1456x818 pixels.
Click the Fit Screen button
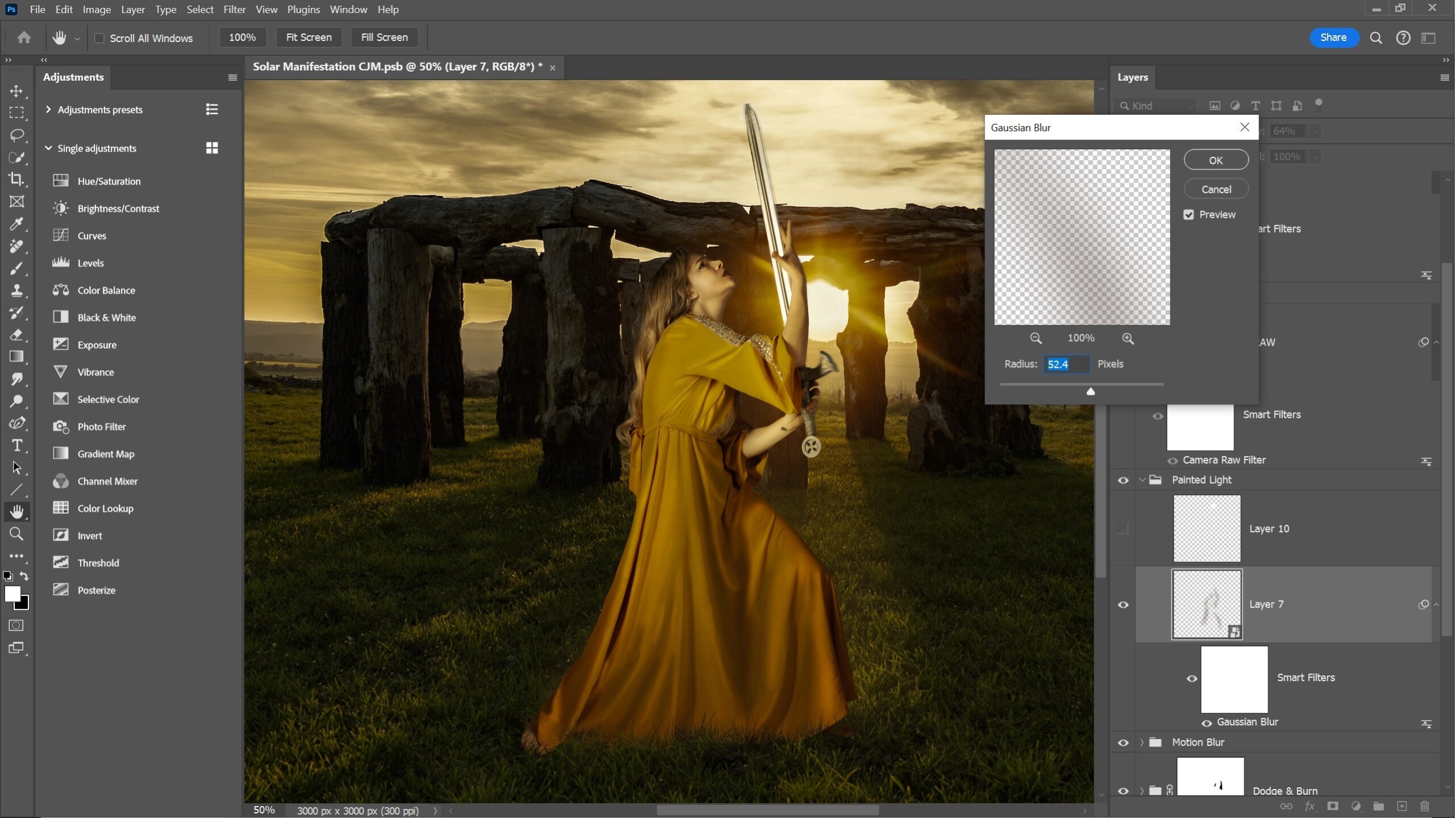tap(308, 37)
